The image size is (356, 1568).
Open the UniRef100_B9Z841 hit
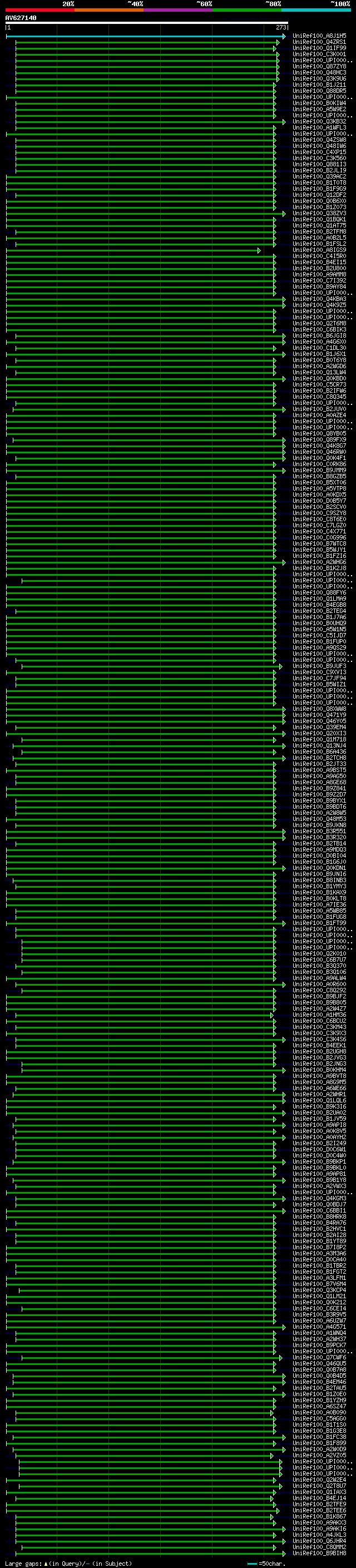coord(319,788)
